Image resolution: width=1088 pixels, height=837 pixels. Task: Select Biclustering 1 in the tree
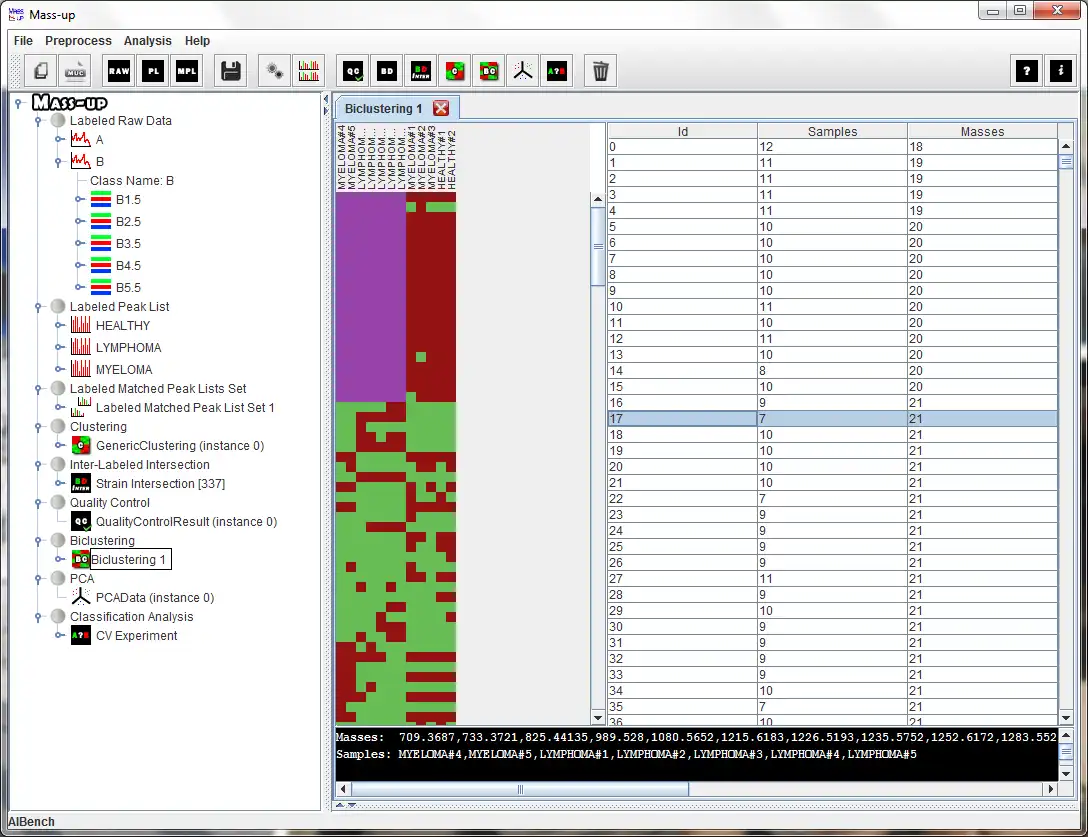(130, 559)
